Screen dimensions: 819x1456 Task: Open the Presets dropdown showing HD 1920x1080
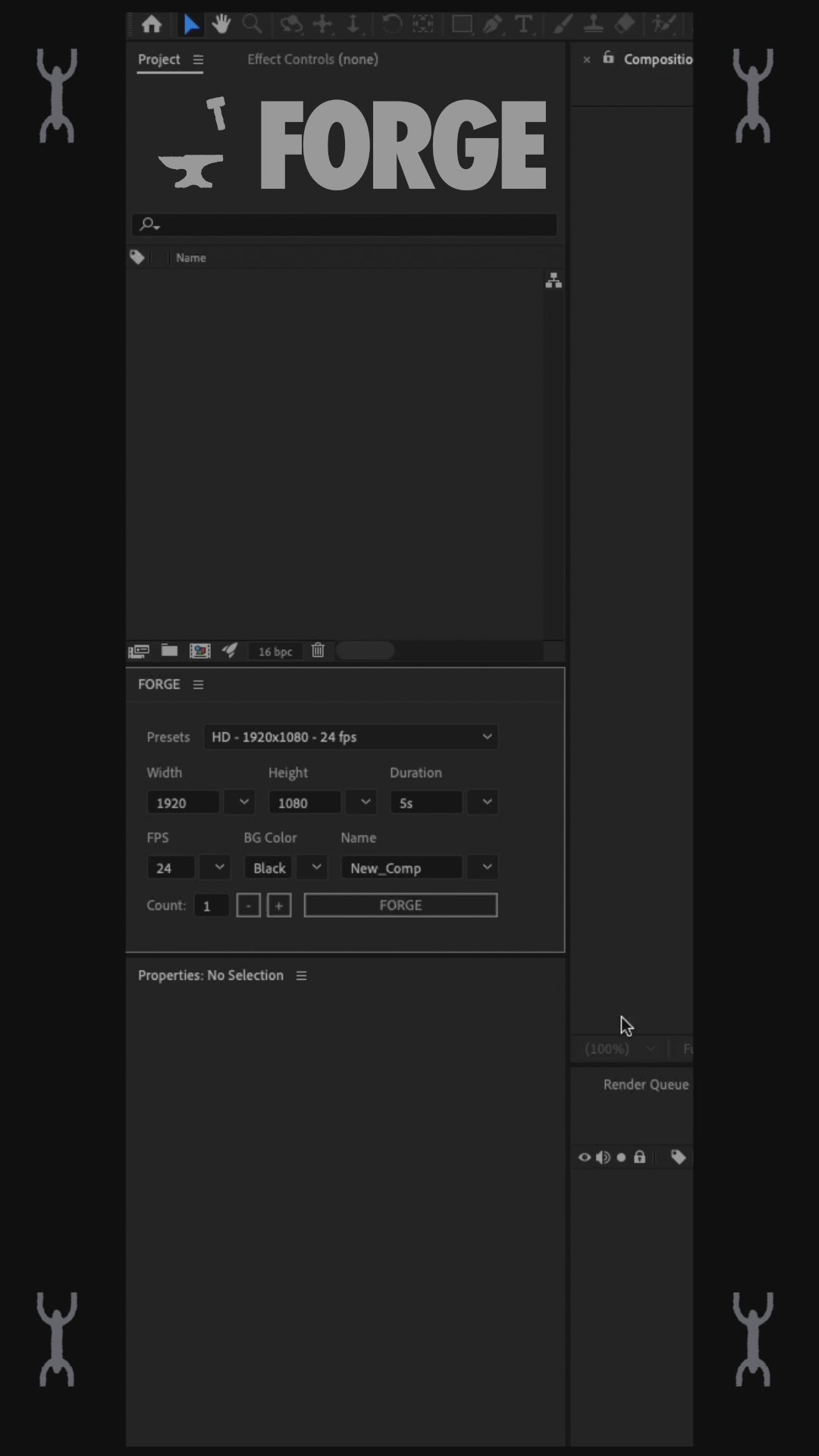pos(350,737)
